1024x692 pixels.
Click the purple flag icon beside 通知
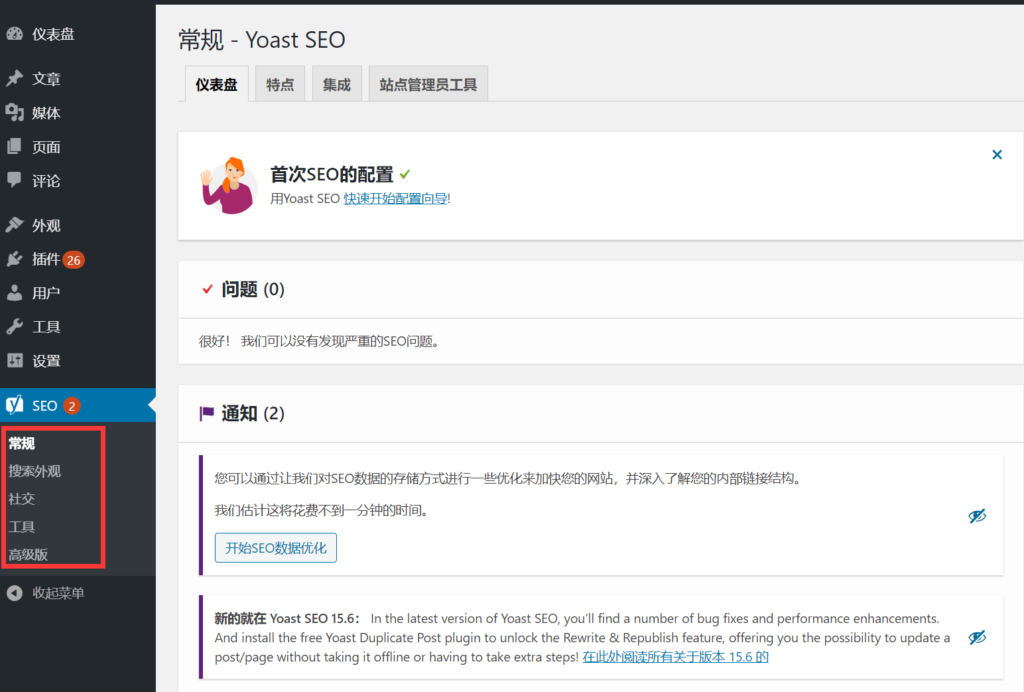(x=206, y=413)
